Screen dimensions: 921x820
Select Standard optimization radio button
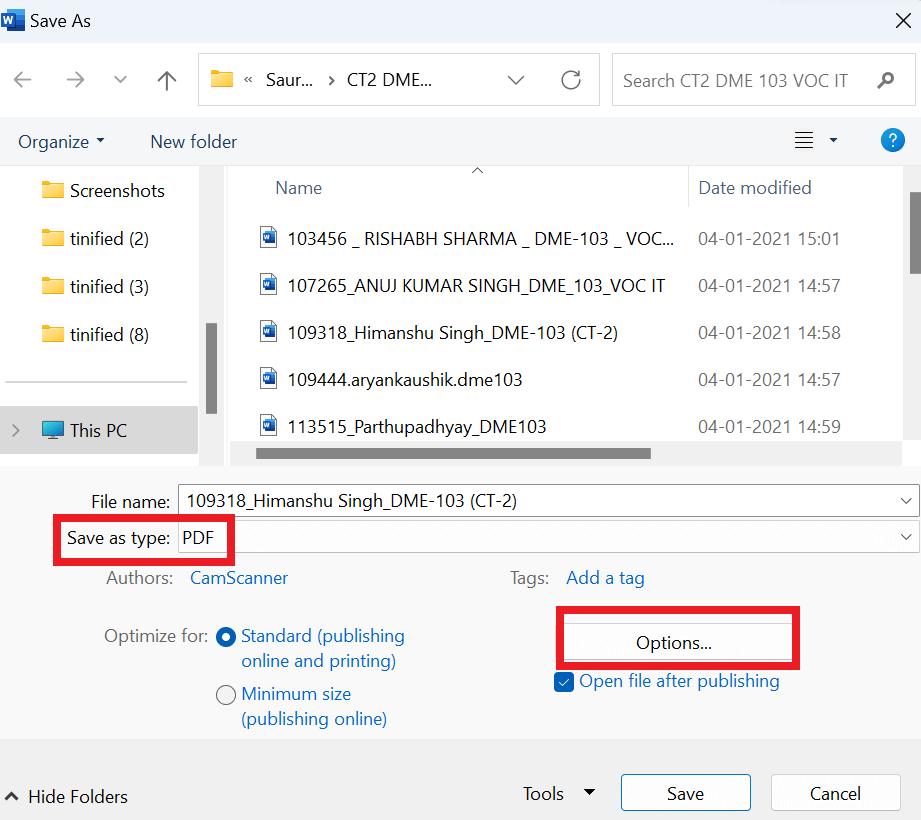coord(226,637)
